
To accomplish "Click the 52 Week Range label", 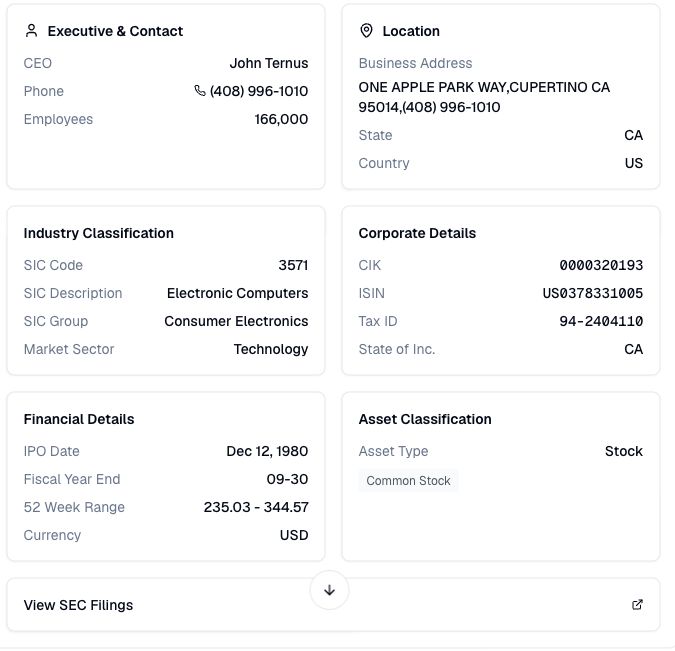I will click(x=74, y=507).
